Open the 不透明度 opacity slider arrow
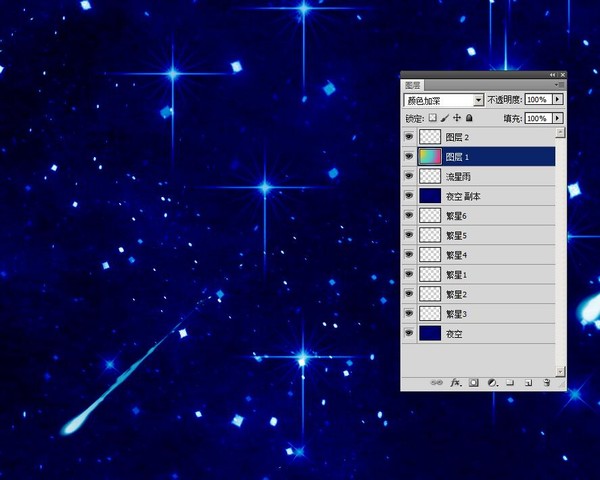The image size is (600, 480). tap(558, 100)
